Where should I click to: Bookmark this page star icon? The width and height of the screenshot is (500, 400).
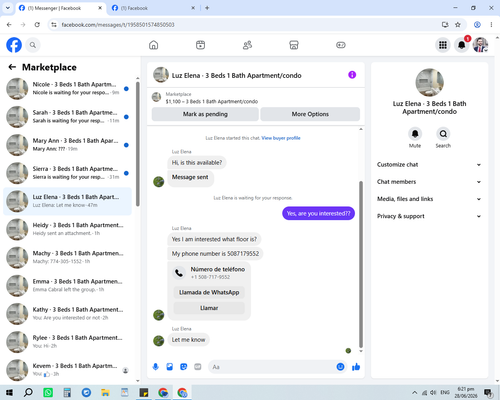458,25
